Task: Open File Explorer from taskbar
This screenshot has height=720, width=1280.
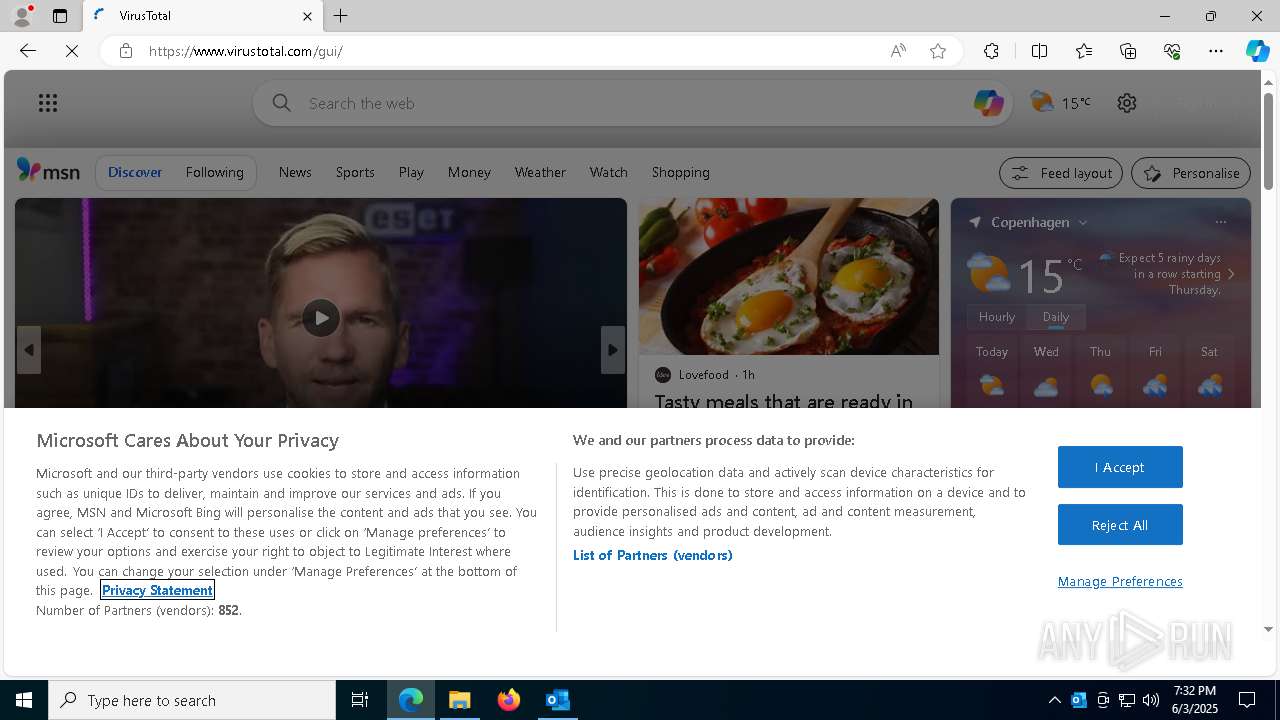Action: 460,700
